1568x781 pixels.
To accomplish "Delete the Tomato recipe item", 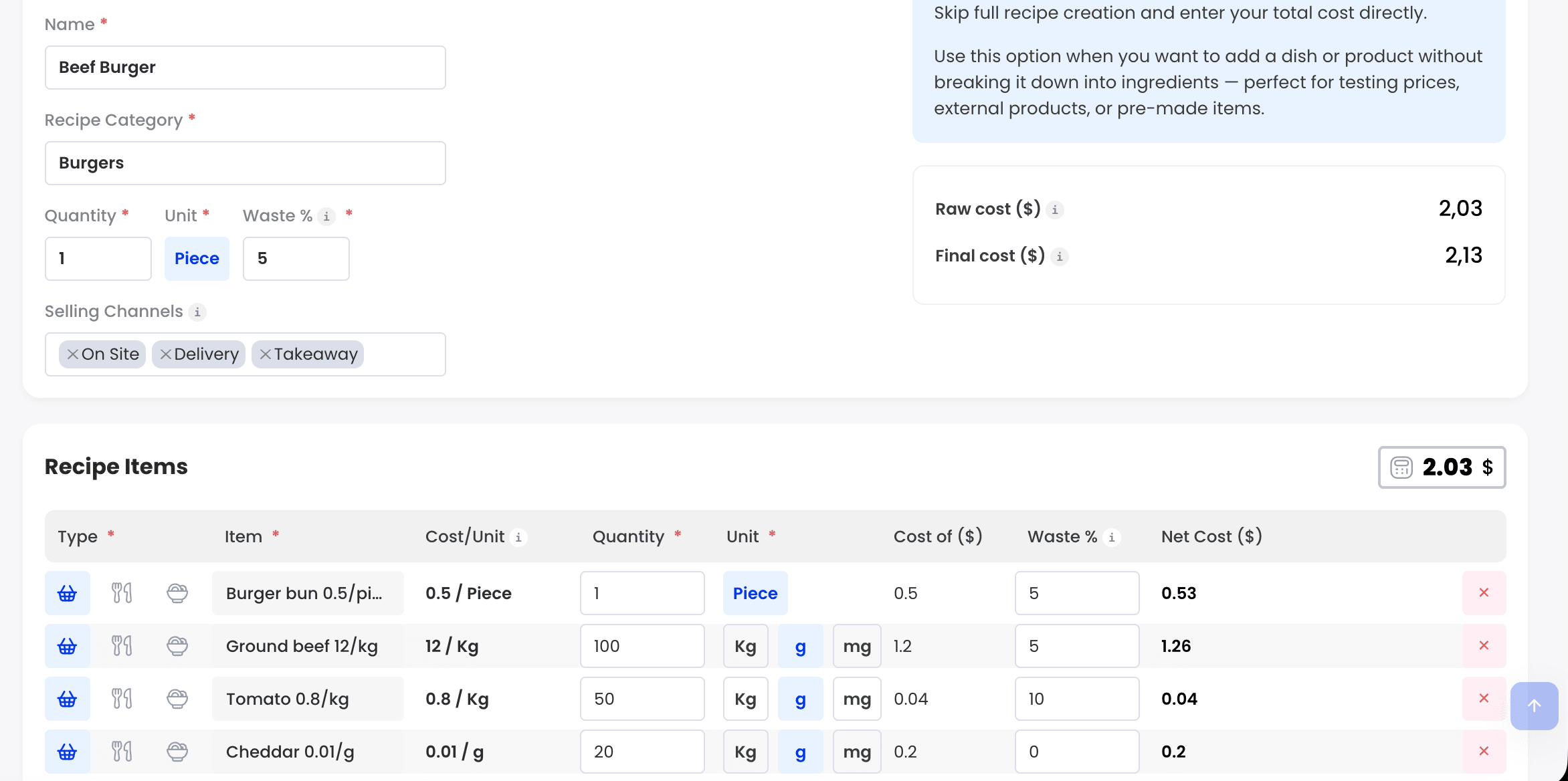I will [1484, 699].
